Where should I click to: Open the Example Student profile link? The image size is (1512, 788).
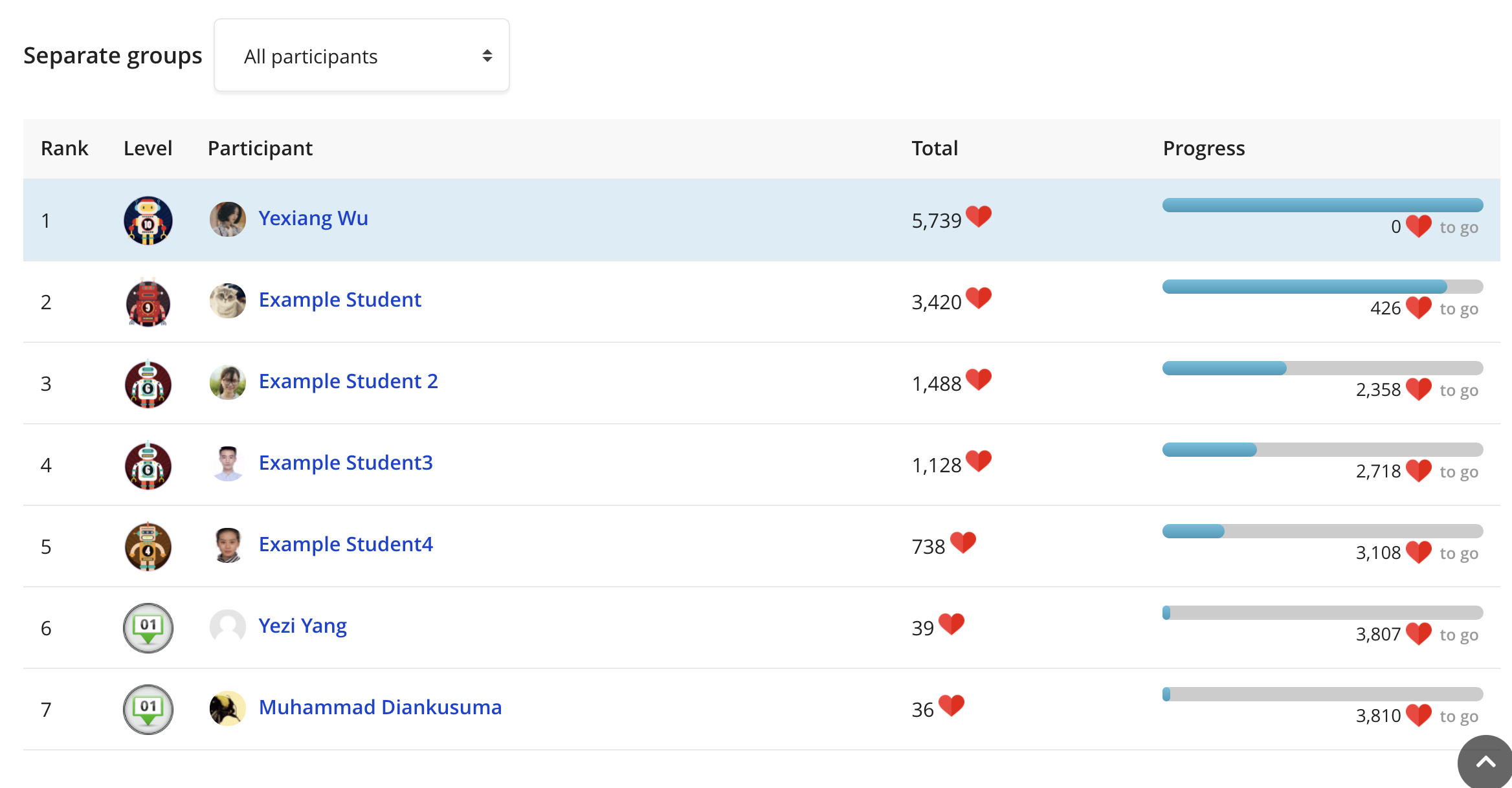340,300
